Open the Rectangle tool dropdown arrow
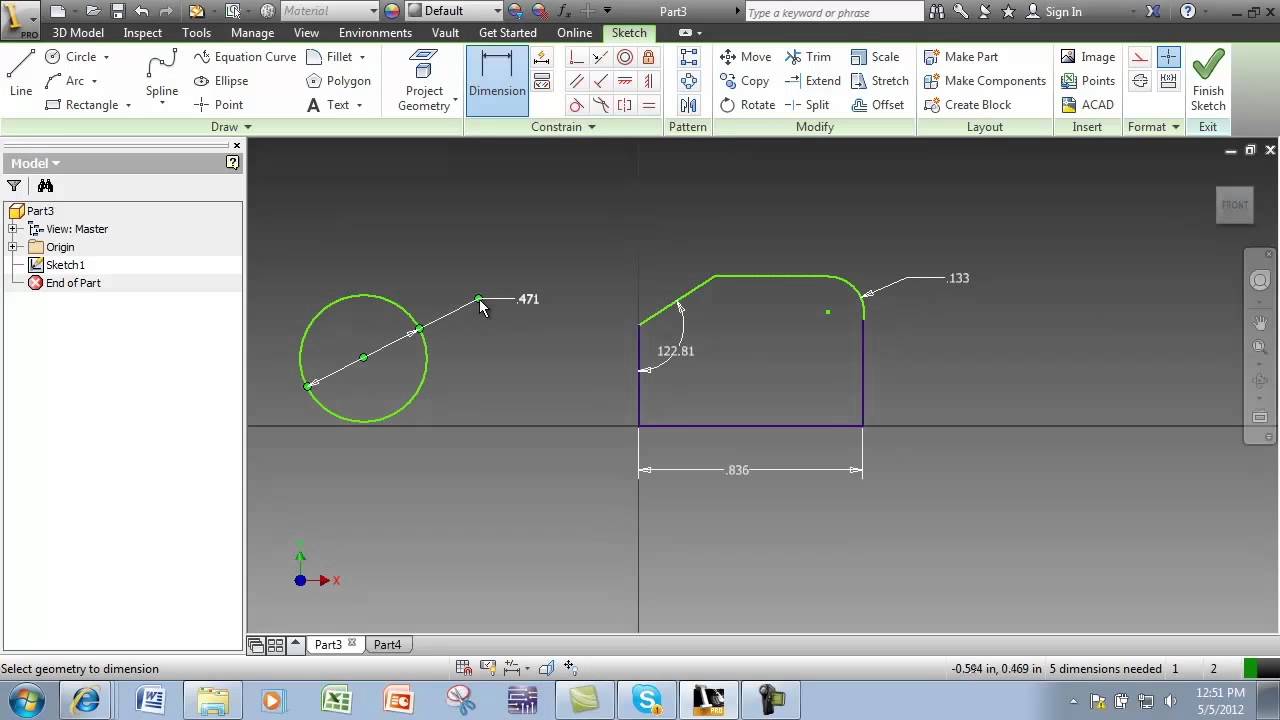This screenshot has width=1280, height=720. coord(128,105)
